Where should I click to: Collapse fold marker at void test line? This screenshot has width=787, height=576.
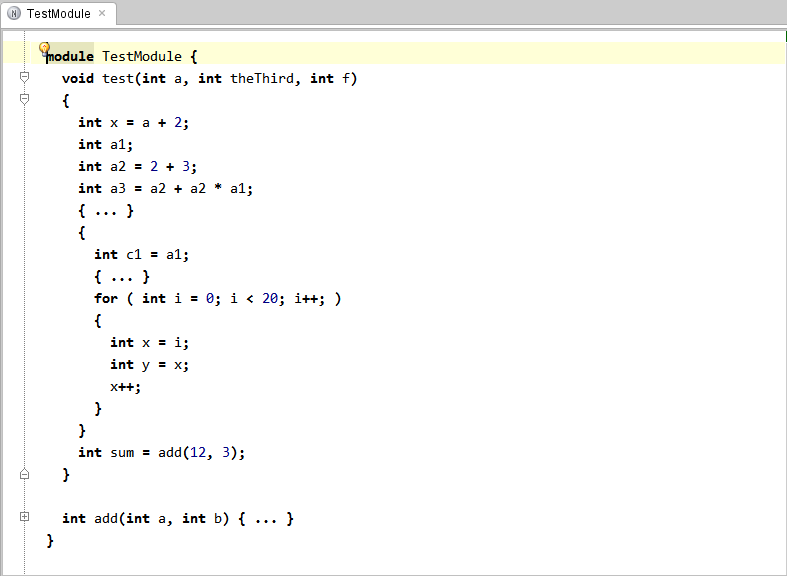(24, 77)
